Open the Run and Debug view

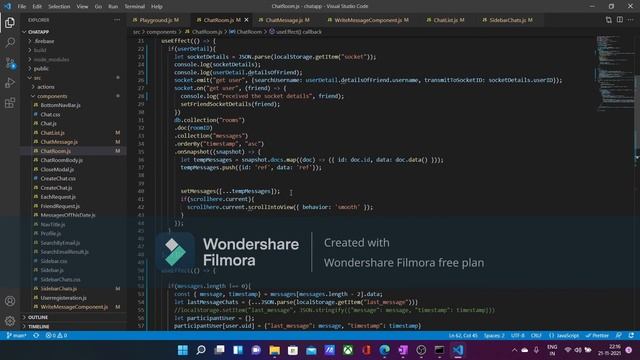coord(10,82)
